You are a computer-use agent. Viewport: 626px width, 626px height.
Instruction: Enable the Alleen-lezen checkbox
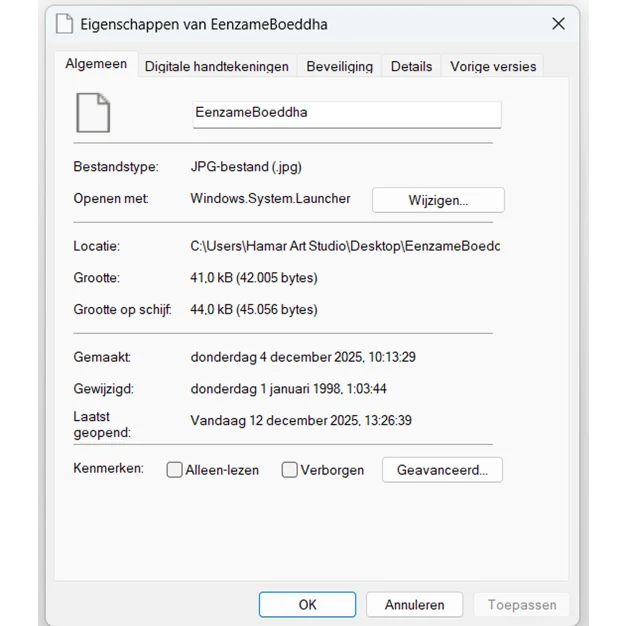pos(175,470)
